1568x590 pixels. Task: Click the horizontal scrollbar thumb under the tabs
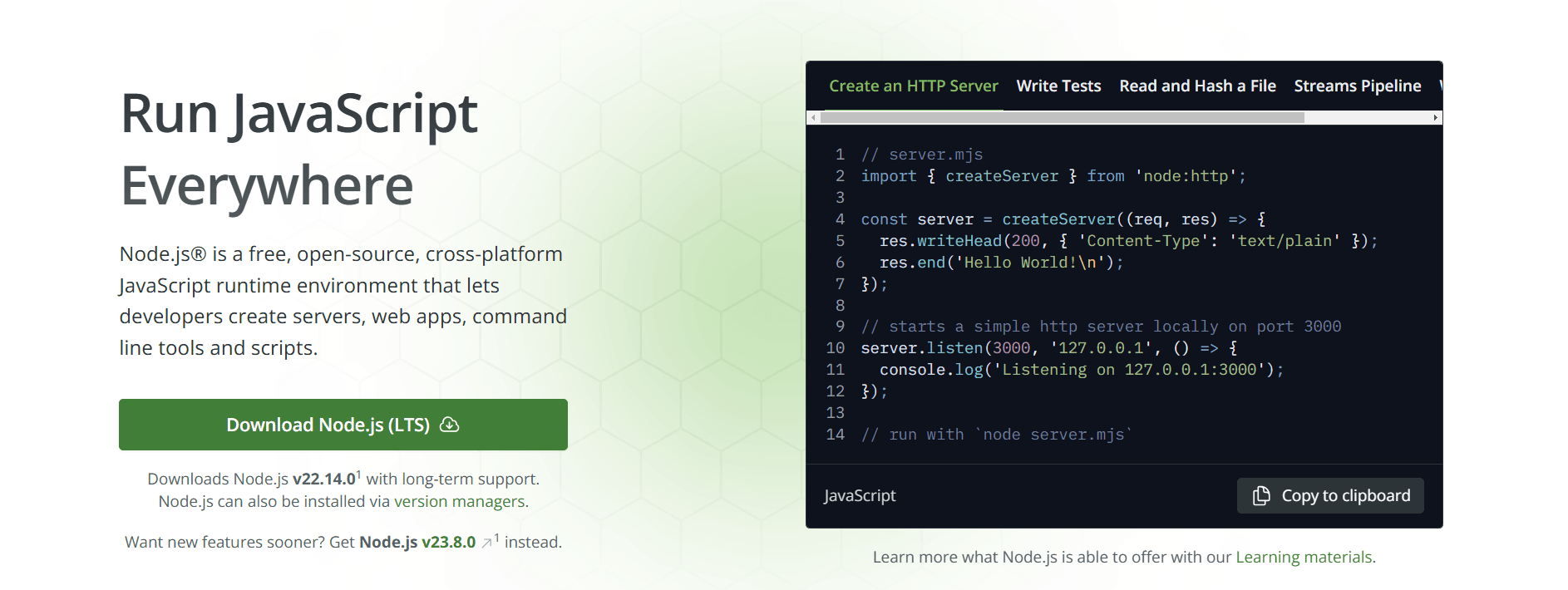point(1063,118)
